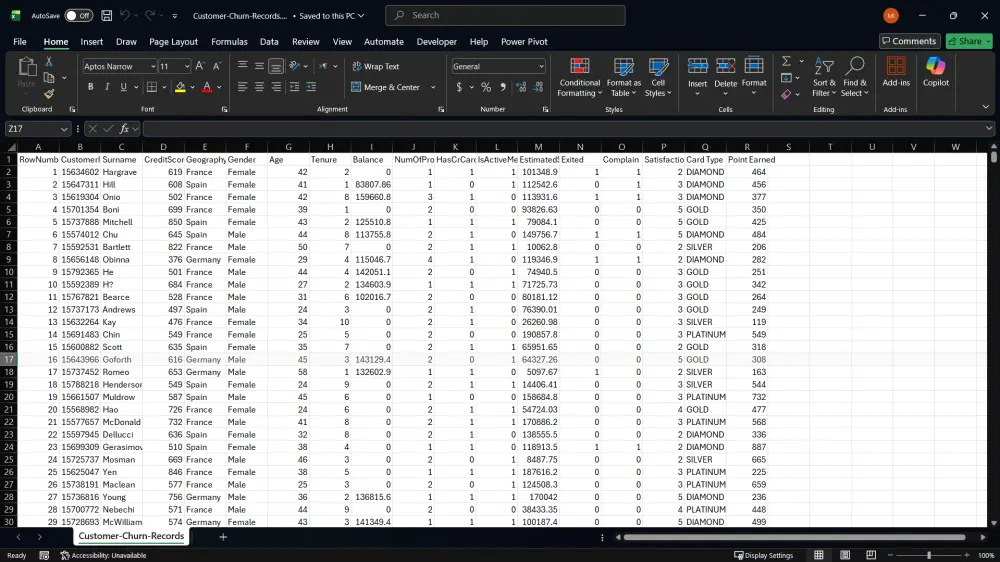
Task: Apply Accounting dollar number format
Action: click(459, 87)
